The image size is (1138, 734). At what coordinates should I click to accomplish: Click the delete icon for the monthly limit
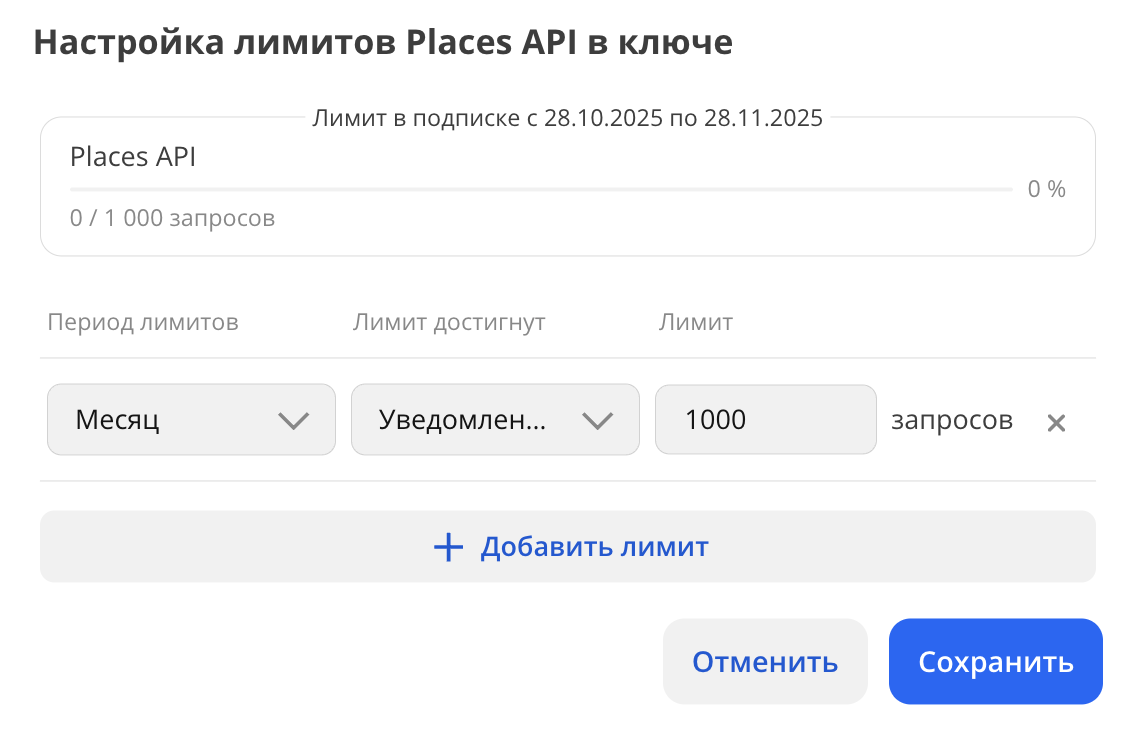[1056, 423]
